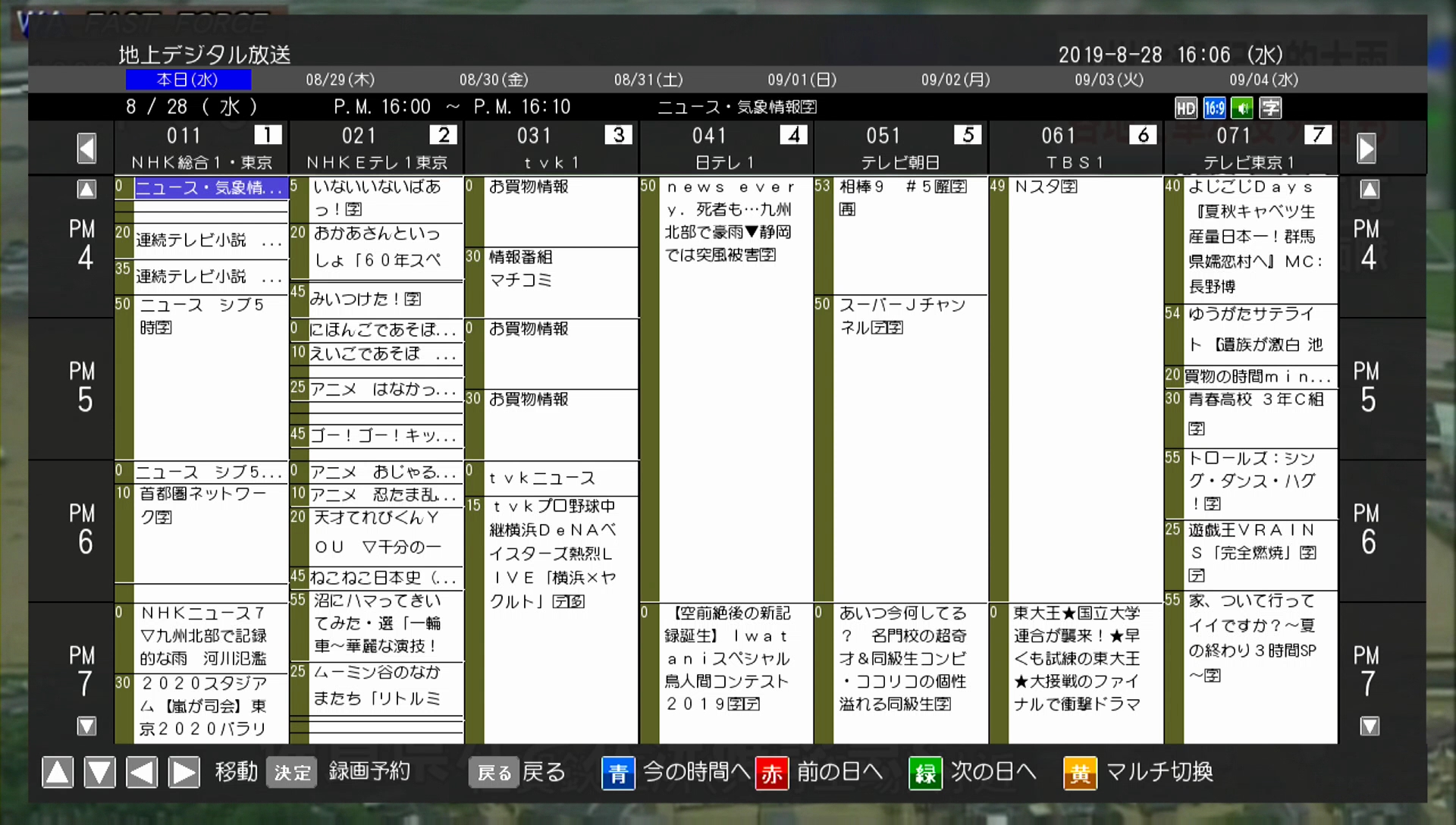Select the 08/29(木) date tab
The width and height of the screenshot is (1456, 825).
click(x=340, y=80)
